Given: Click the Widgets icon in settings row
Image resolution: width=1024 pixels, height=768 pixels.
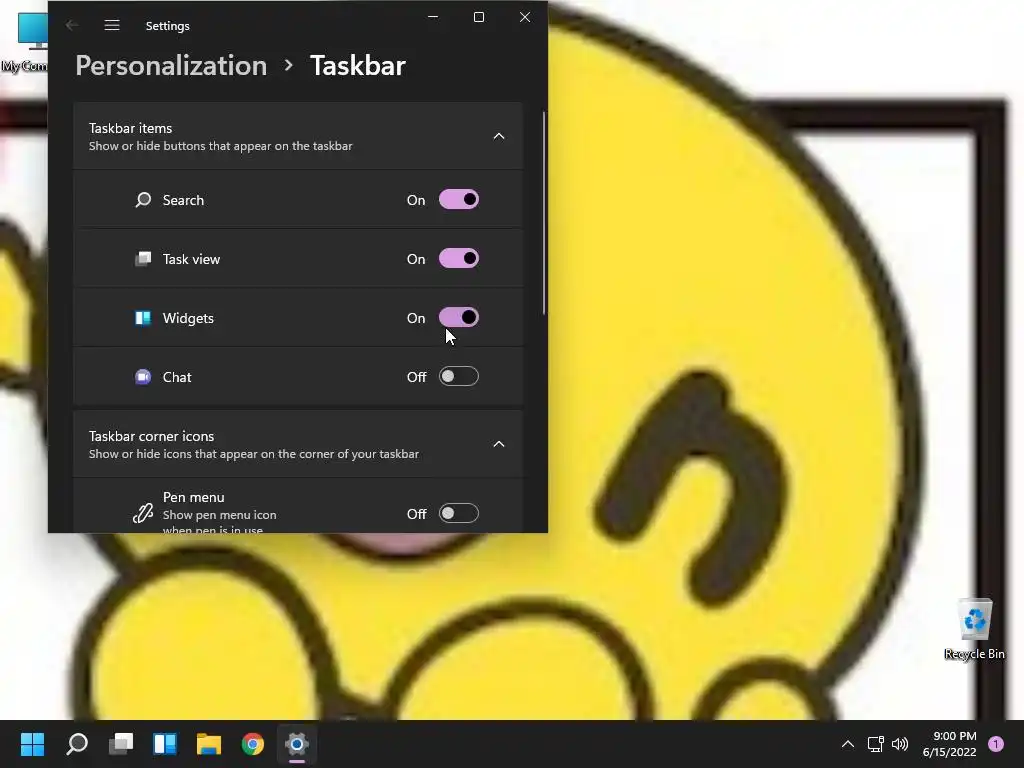Looking at the screenshot, I should (x=143, y=318).
